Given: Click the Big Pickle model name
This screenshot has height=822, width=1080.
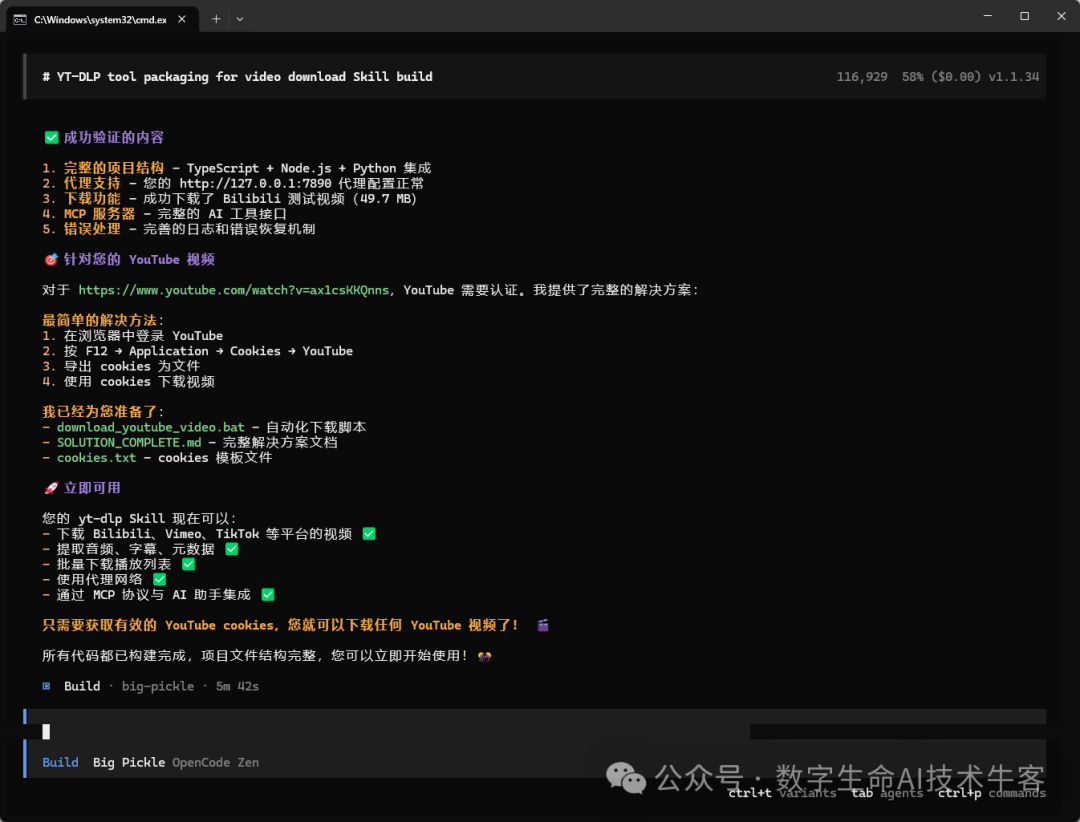Looking at the screenshot, I should (129, 762).
